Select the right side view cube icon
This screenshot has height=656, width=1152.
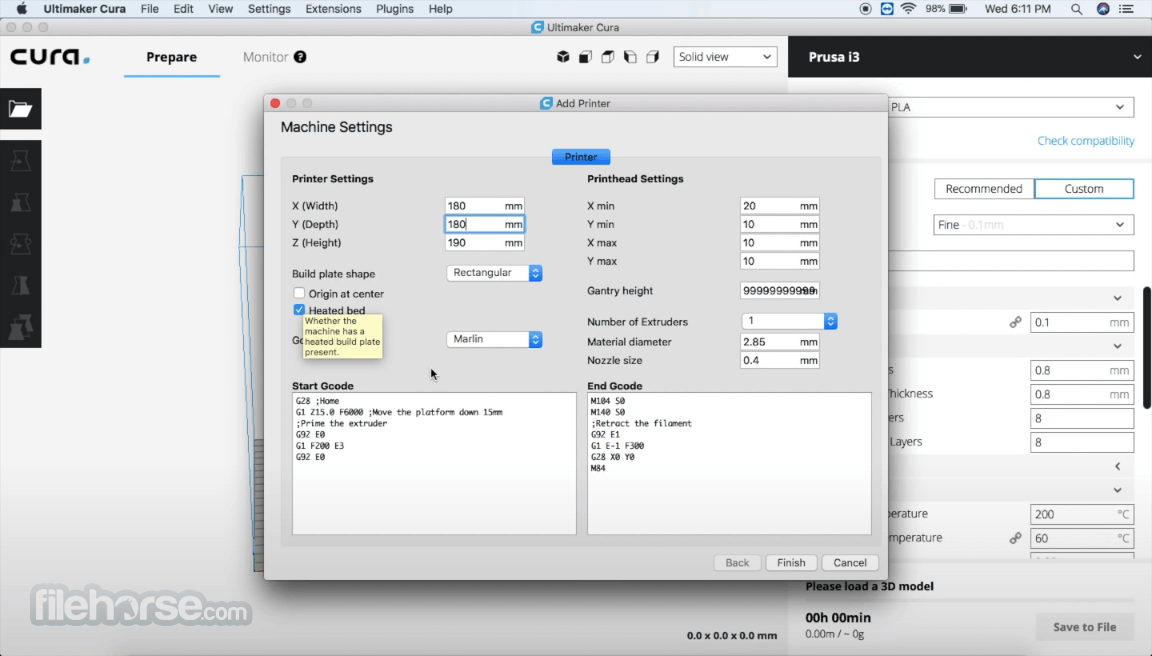[652, 57]
